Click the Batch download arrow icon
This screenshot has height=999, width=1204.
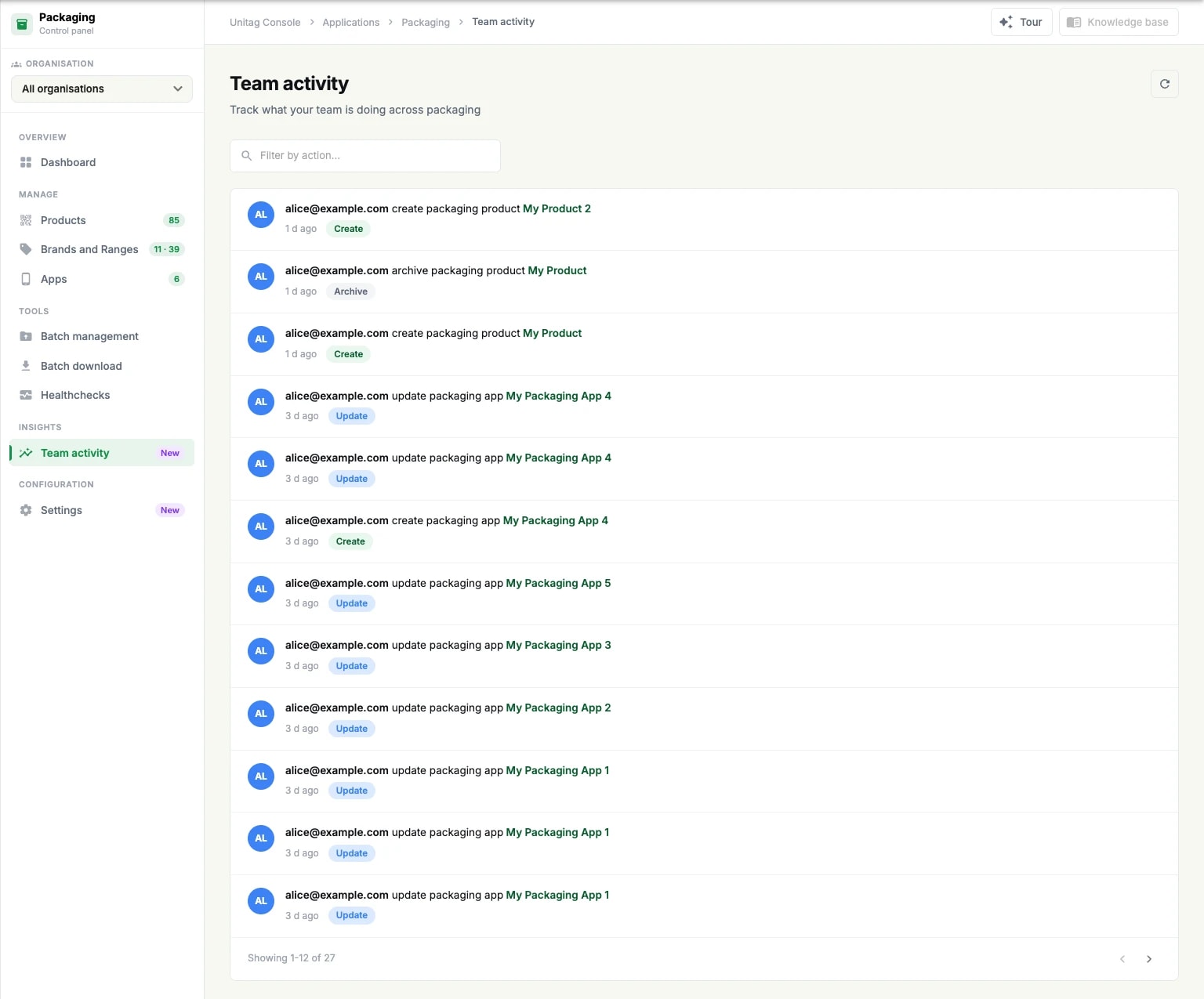(x=26, y=366)
